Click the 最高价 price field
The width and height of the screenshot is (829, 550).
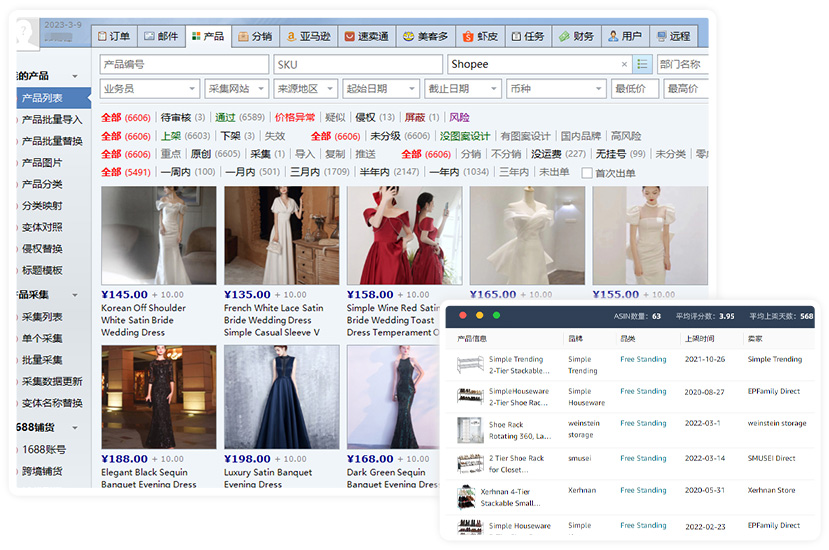coord(686,89)
